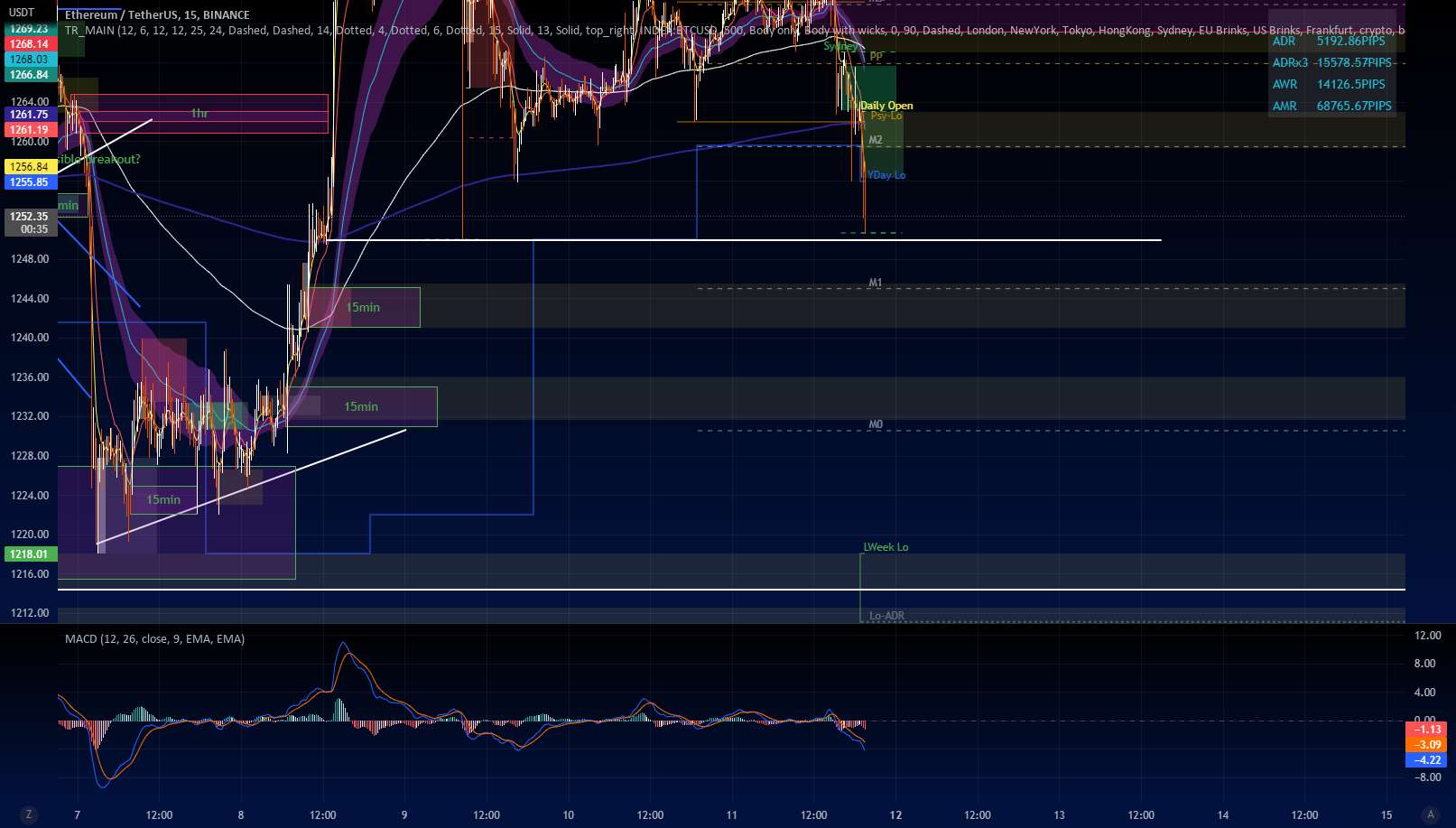Click the AMR 68765.67PIPS value
Image resolution: width=1456 pixels, height=828 pixels.
(x=1354, y=107)
